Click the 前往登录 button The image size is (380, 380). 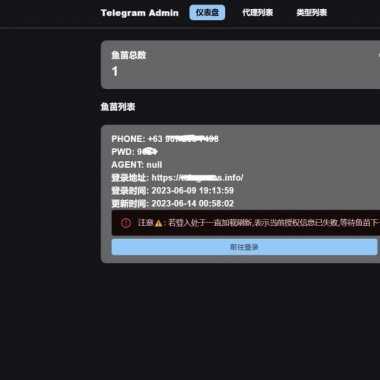click(x=244, y=247)
